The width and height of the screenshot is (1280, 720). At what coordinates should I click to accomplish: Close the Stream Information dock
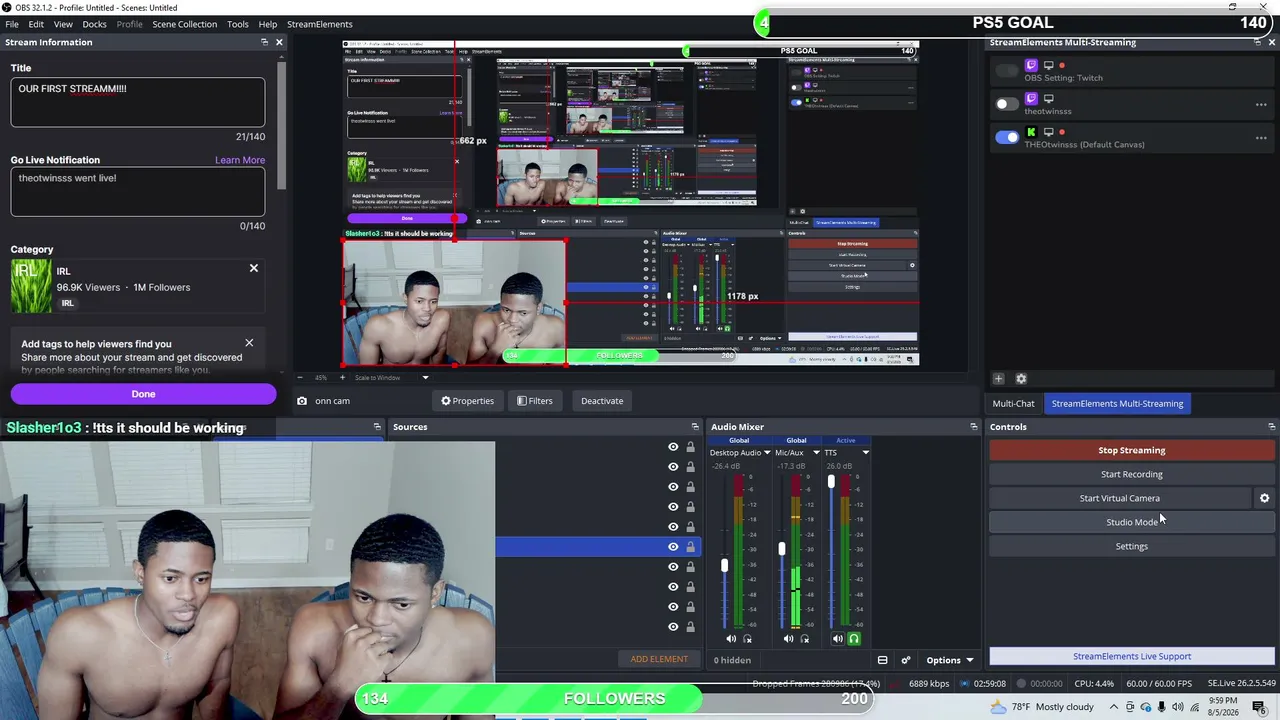tap(279, 42)
